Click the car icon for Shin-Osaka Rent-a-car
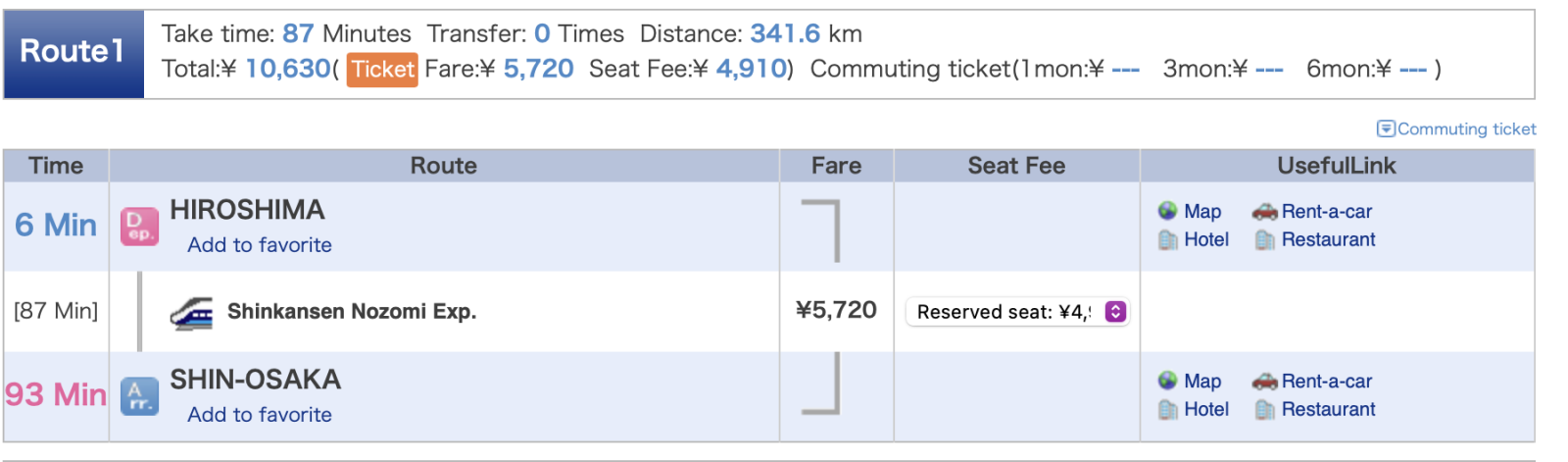 1264,381
